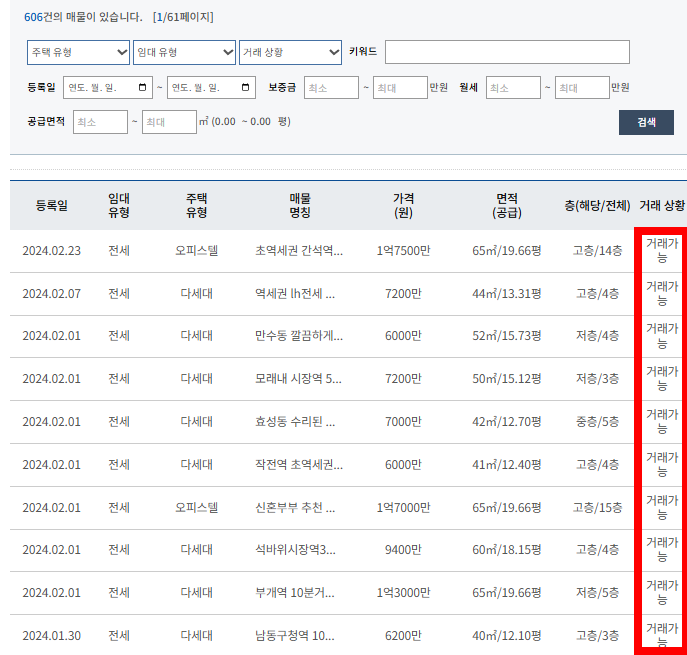This screenshot has height=655, width=687.
Task: Click the date 2024.02.07
Action: pyautogui.click(x=52, y=294)
